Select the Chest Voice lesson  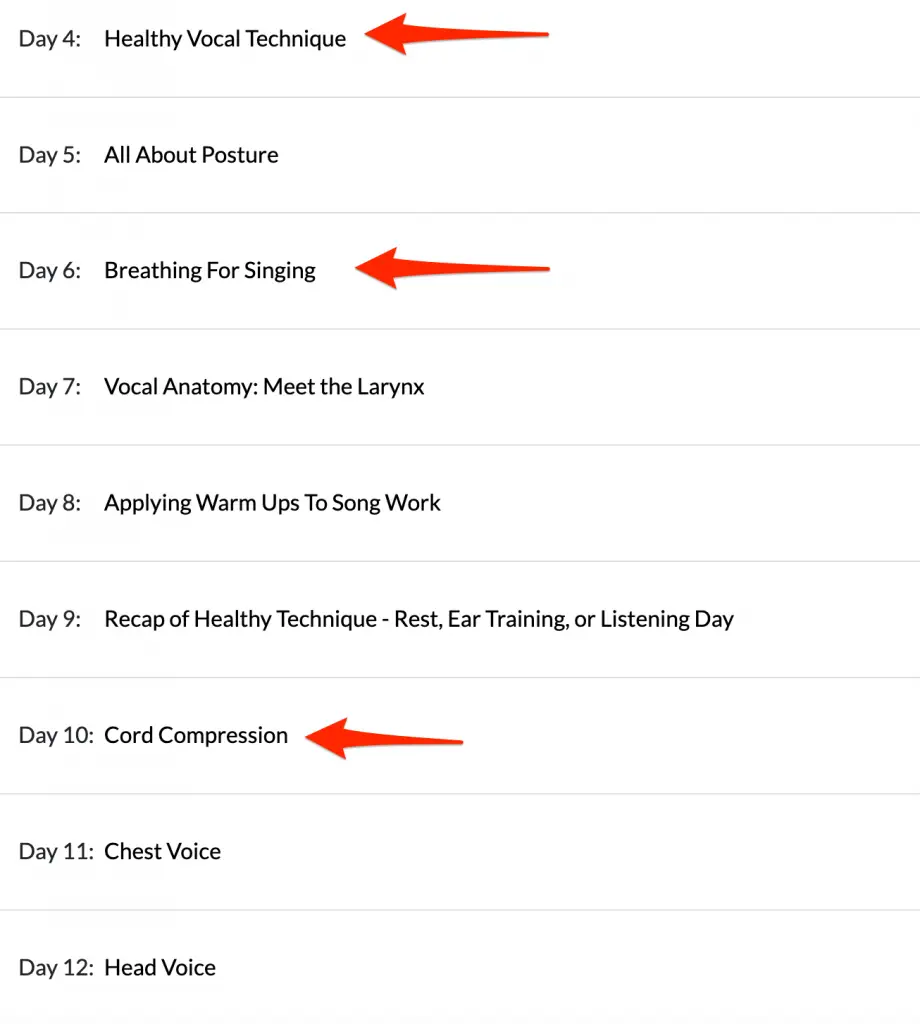[163, 852]
